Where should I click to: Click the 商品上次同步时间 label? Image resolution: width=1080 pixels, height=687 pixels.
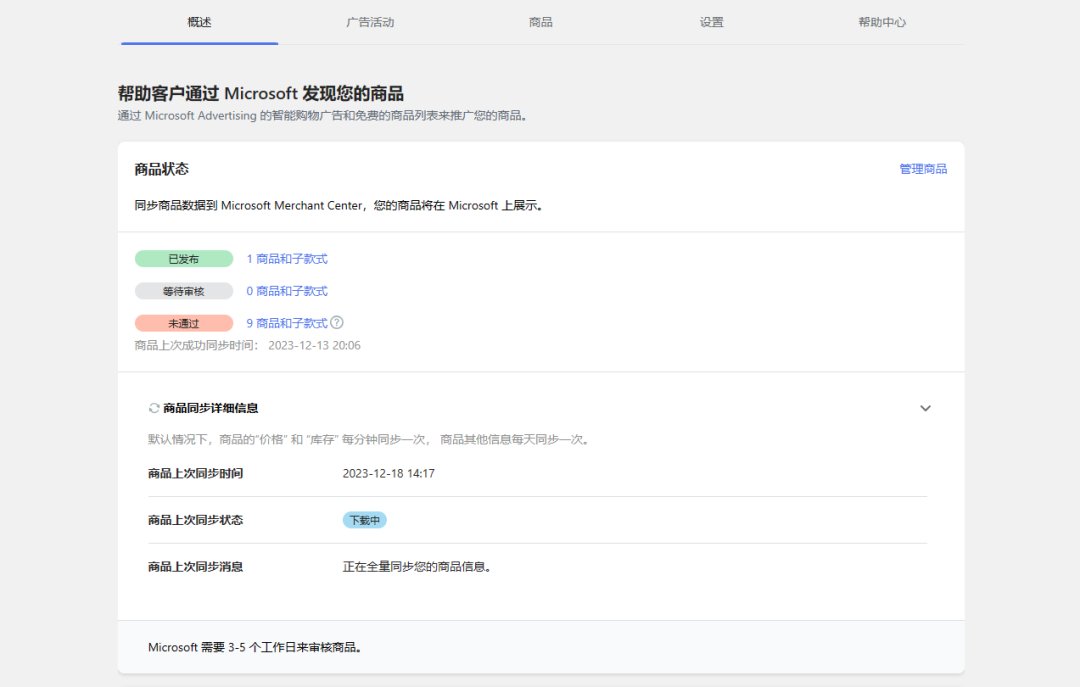(x=196, y=473)
